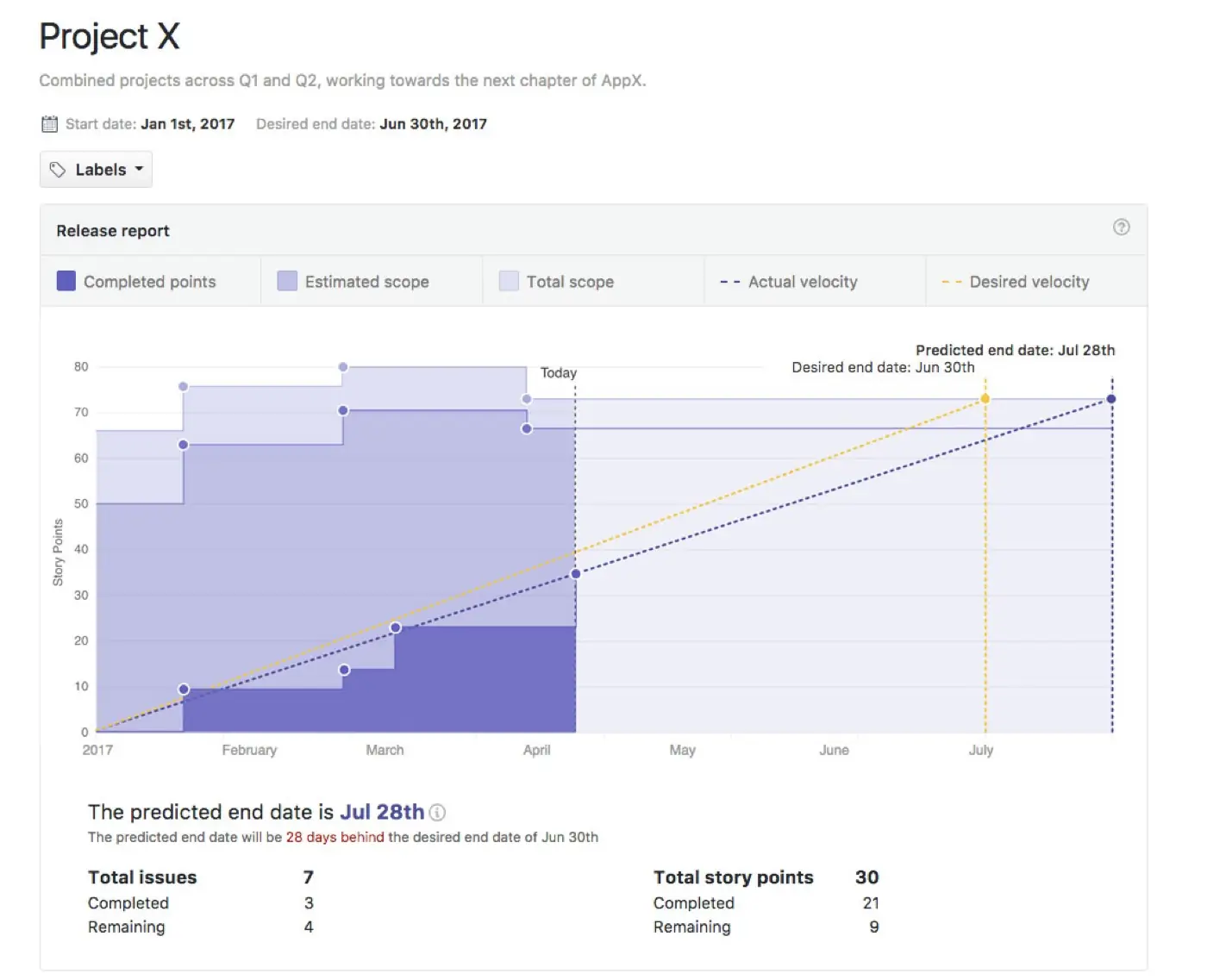Select the estimated scope point at 70
The width and height of the screenshot is (1207, 980).
[x=343, y=411]
